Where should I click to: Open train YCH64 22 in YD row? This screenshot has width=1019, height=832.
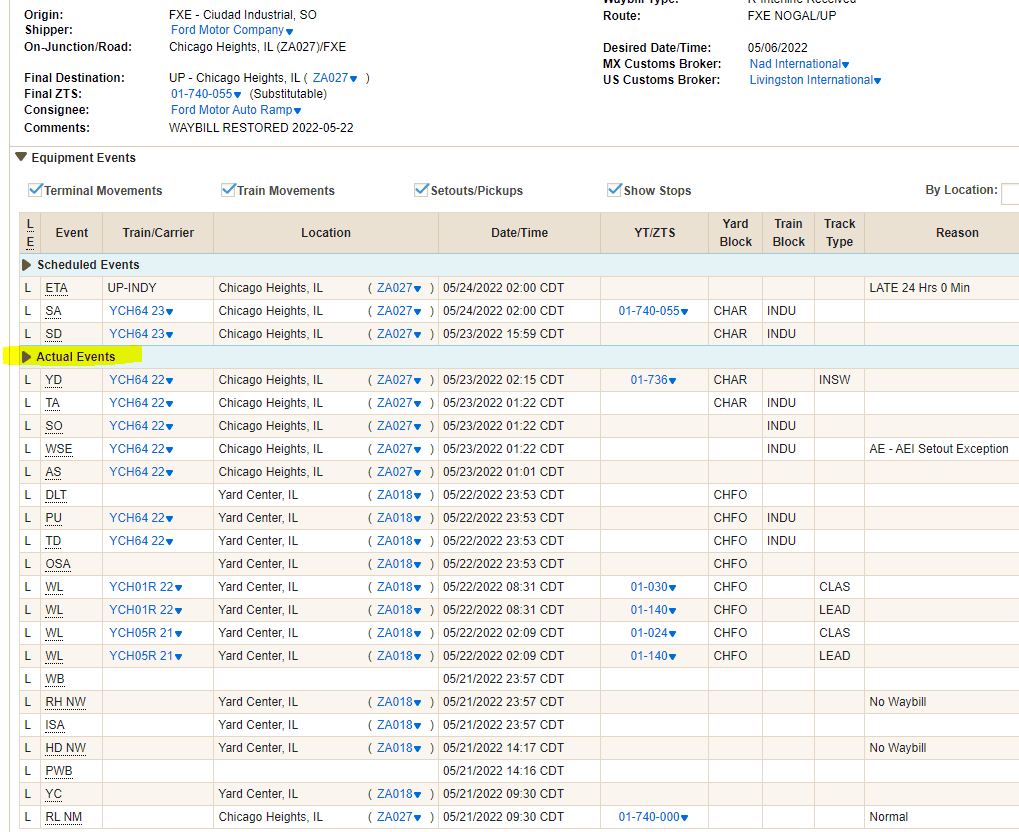pos(141,380)
